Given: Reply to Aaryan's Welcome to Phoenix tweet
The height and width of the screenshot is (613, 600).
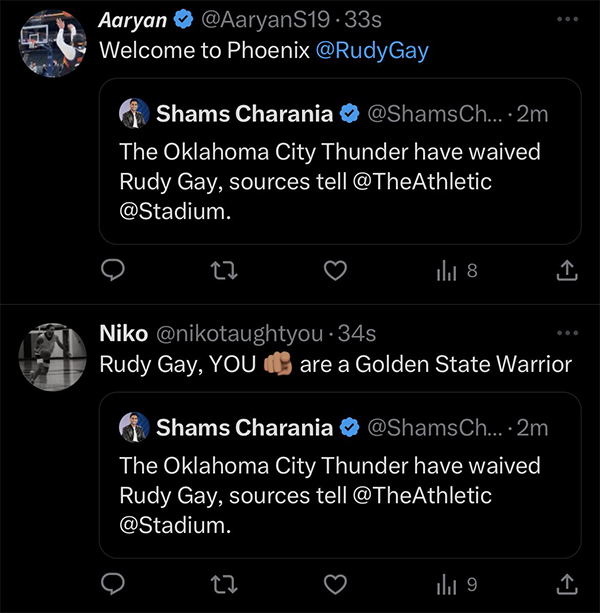Looking at the screenshot, I should click(114, 270).
